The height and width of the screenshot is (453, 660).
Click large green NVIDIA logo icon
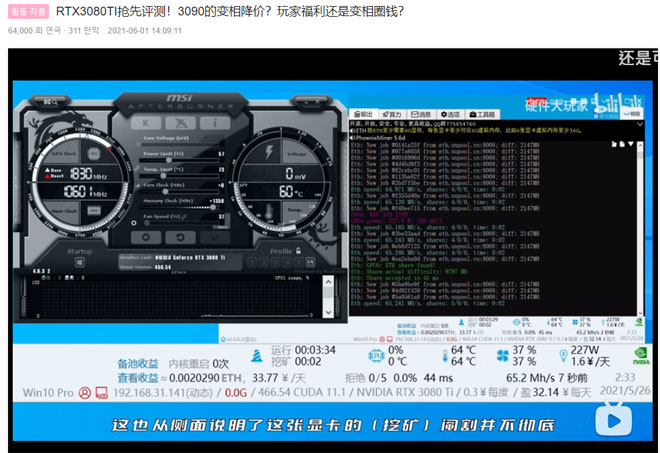[x=641, y=356]
